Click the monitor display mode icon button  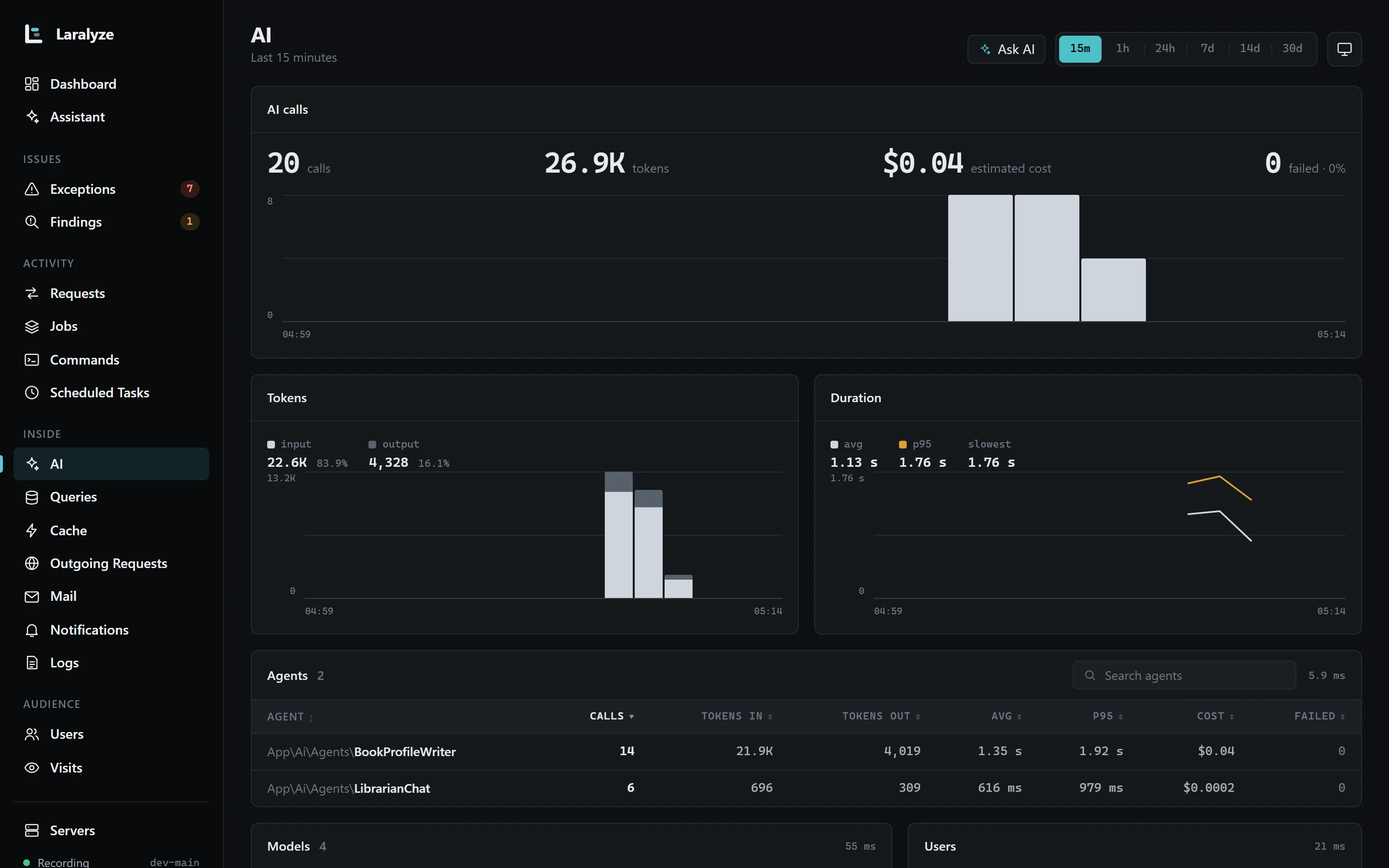click(1344, 49)
